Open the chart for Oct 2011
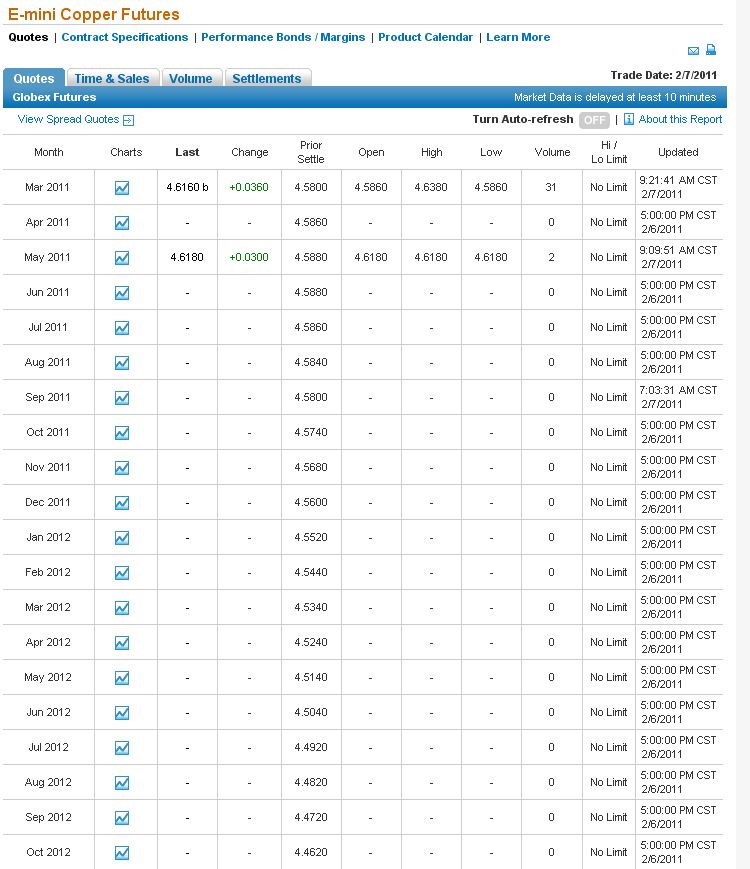Screen dimensions: 750x869 pos(122,432)
